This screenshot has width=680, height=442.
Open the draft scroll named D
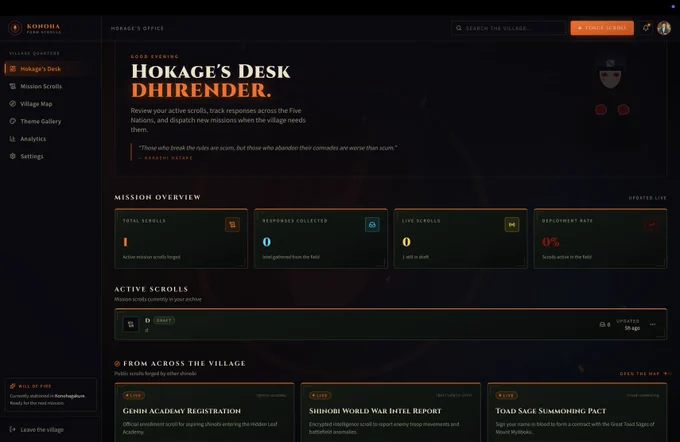tap(391, 324)
